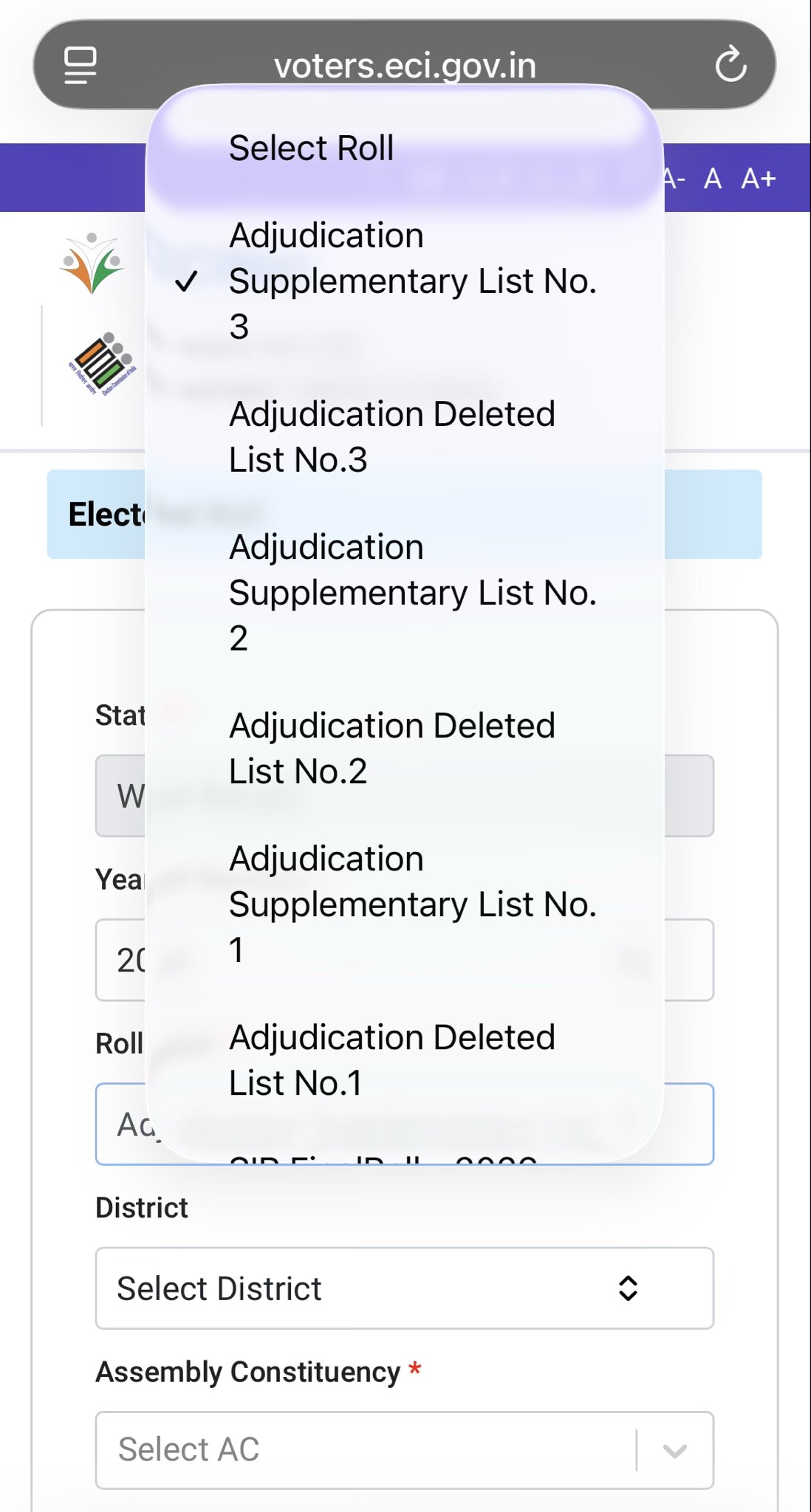Pick Adjudication Supplementary List No. 2
The width and height of the screenshot is (811, 1512).
(412, 593)
